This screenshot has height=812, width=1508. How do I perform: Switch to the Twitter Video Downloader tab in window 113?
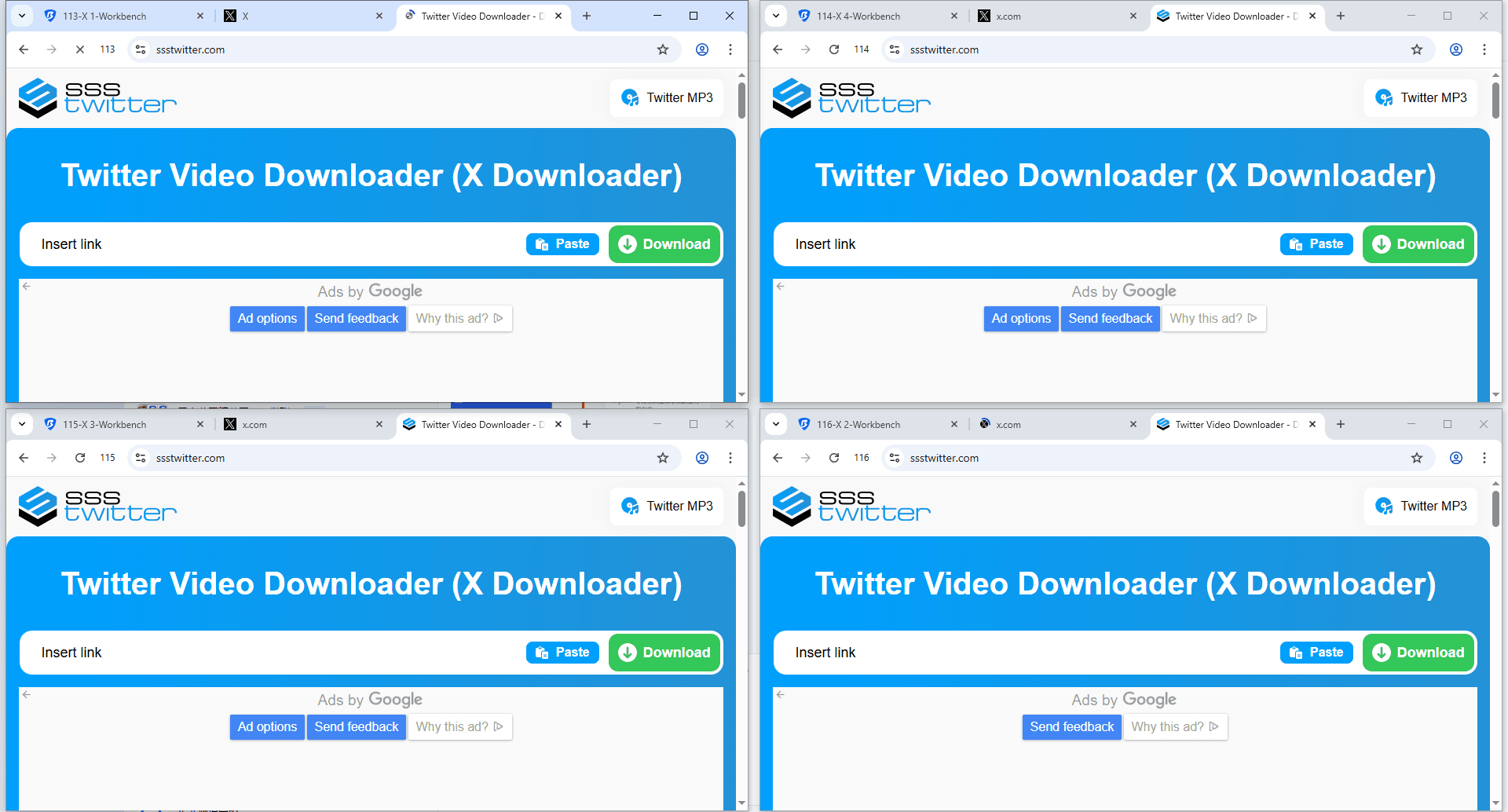tap(479, 16)
